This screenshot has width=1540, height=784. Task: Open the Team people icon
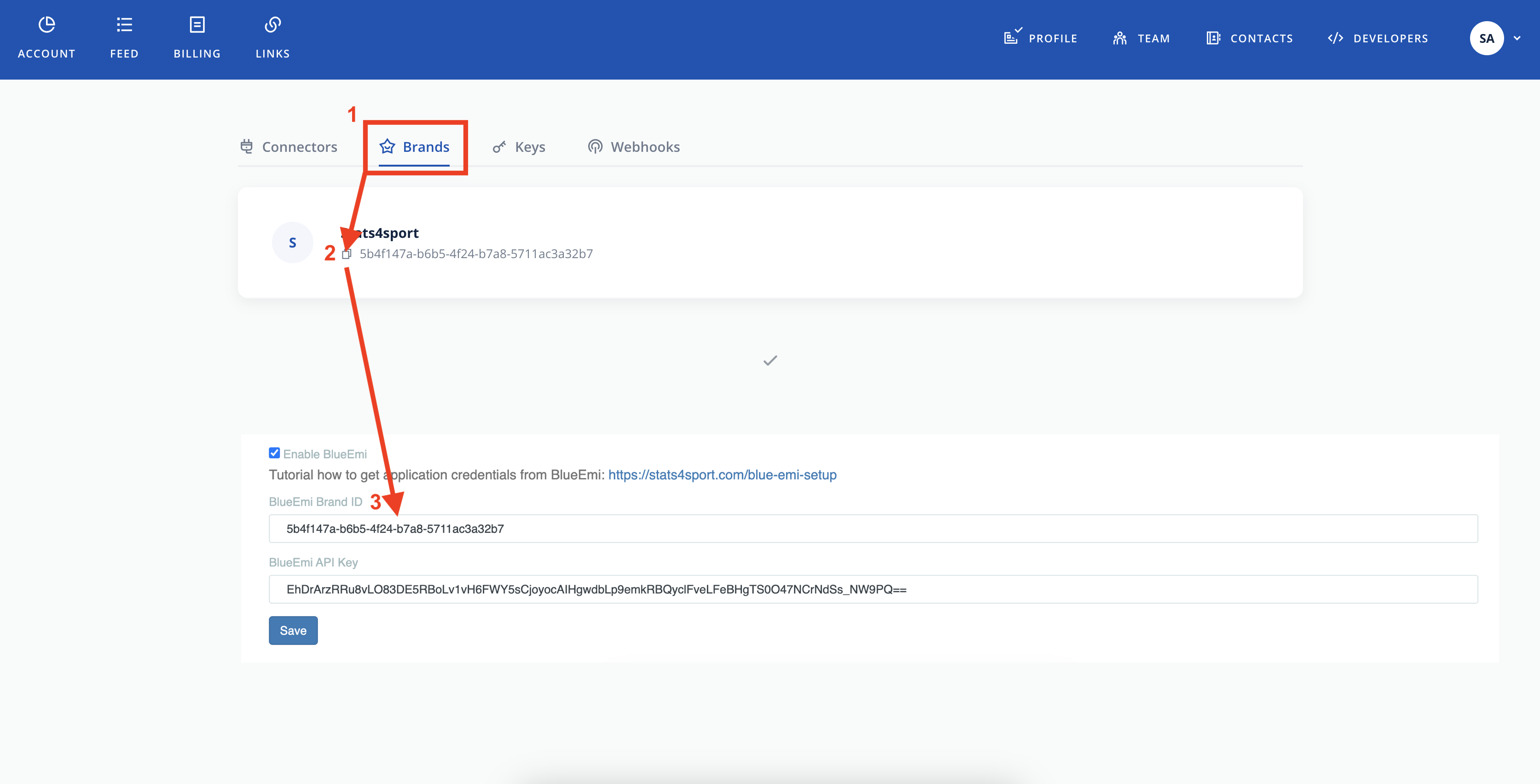click(1120, 38)
